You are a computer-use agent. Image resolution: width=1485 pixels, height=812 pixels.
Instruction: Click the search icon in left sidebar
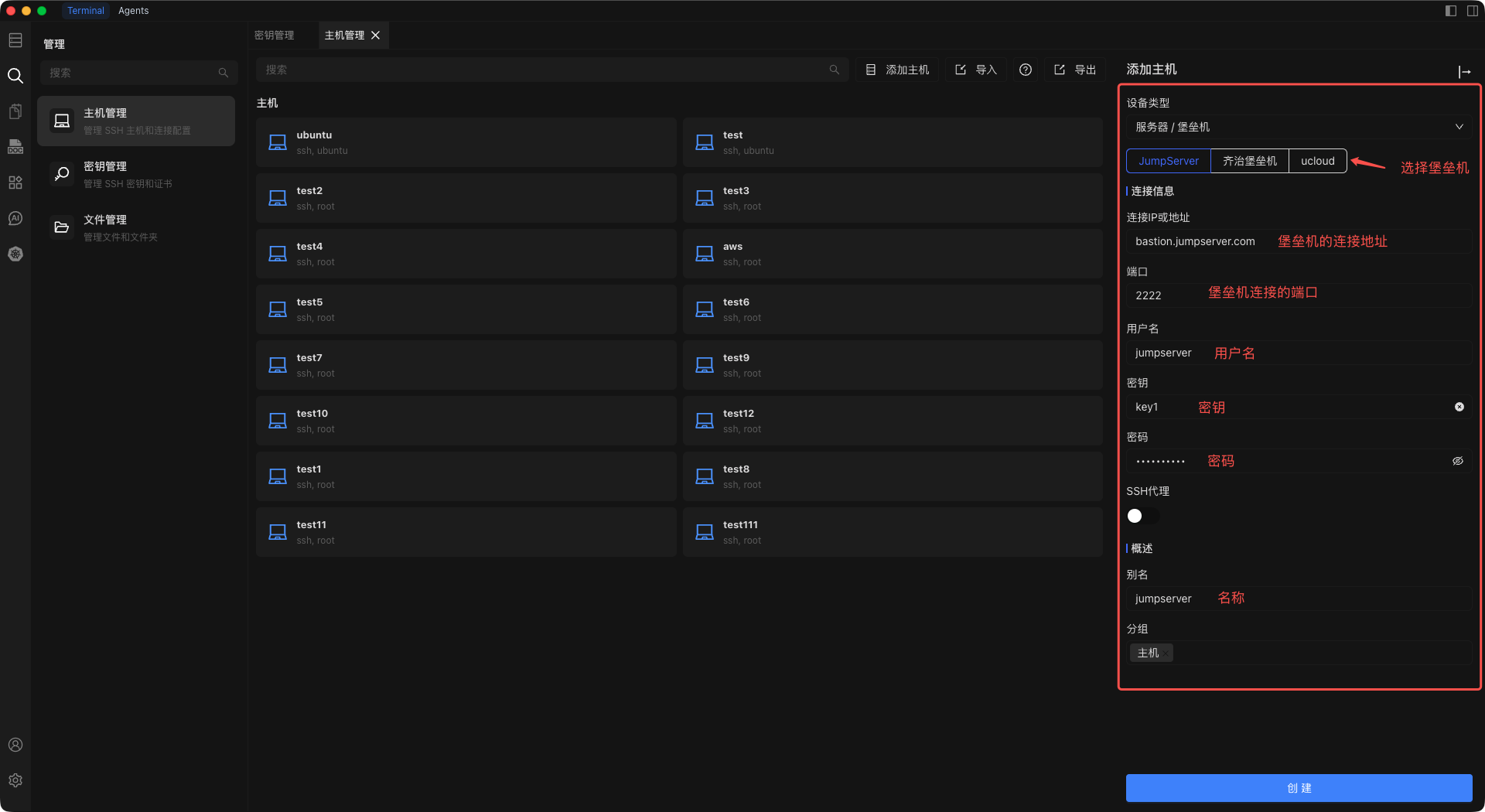click(15, 76)
